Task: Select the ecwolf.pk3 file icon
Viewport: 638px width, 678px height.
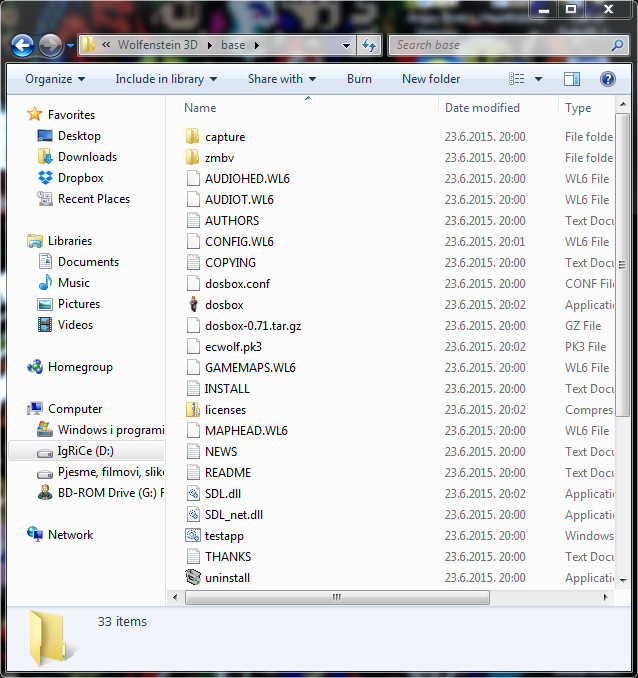Action: pos(192,346)
